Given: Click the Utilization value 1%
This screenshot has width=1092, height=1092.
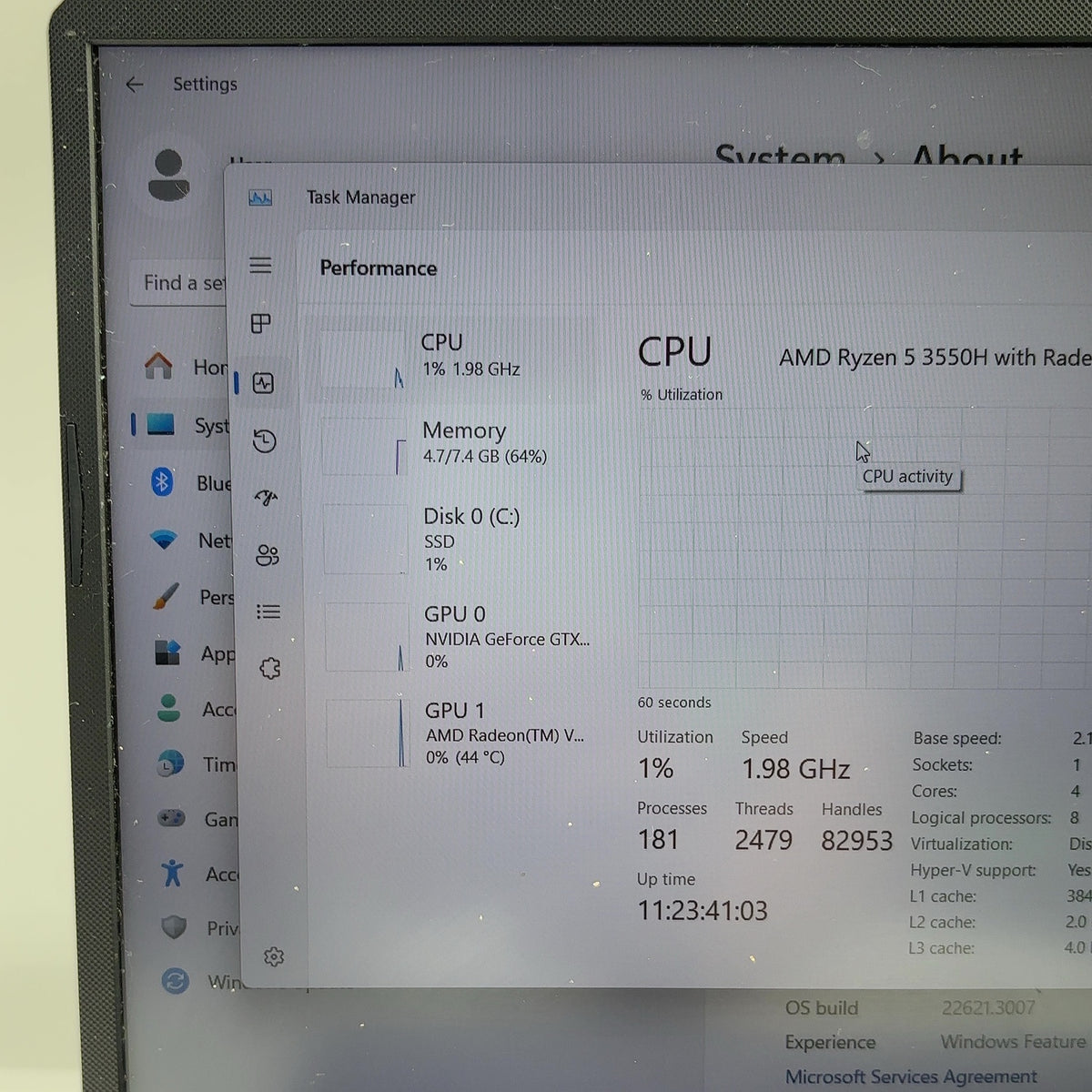Looking at the screenshot, I should [655, 768].
